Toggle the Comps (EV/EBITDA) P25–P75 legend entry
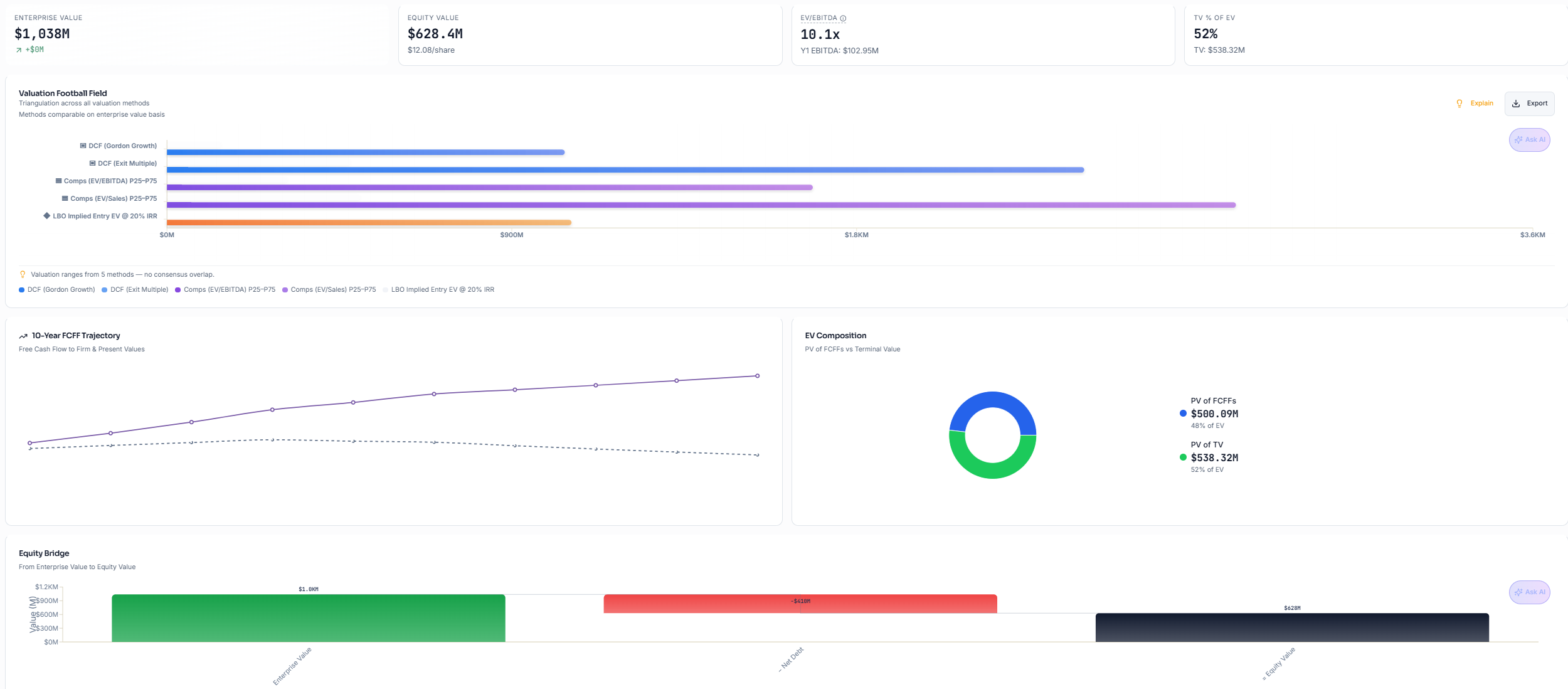The image size is (1568, 689). click(225, 290)
